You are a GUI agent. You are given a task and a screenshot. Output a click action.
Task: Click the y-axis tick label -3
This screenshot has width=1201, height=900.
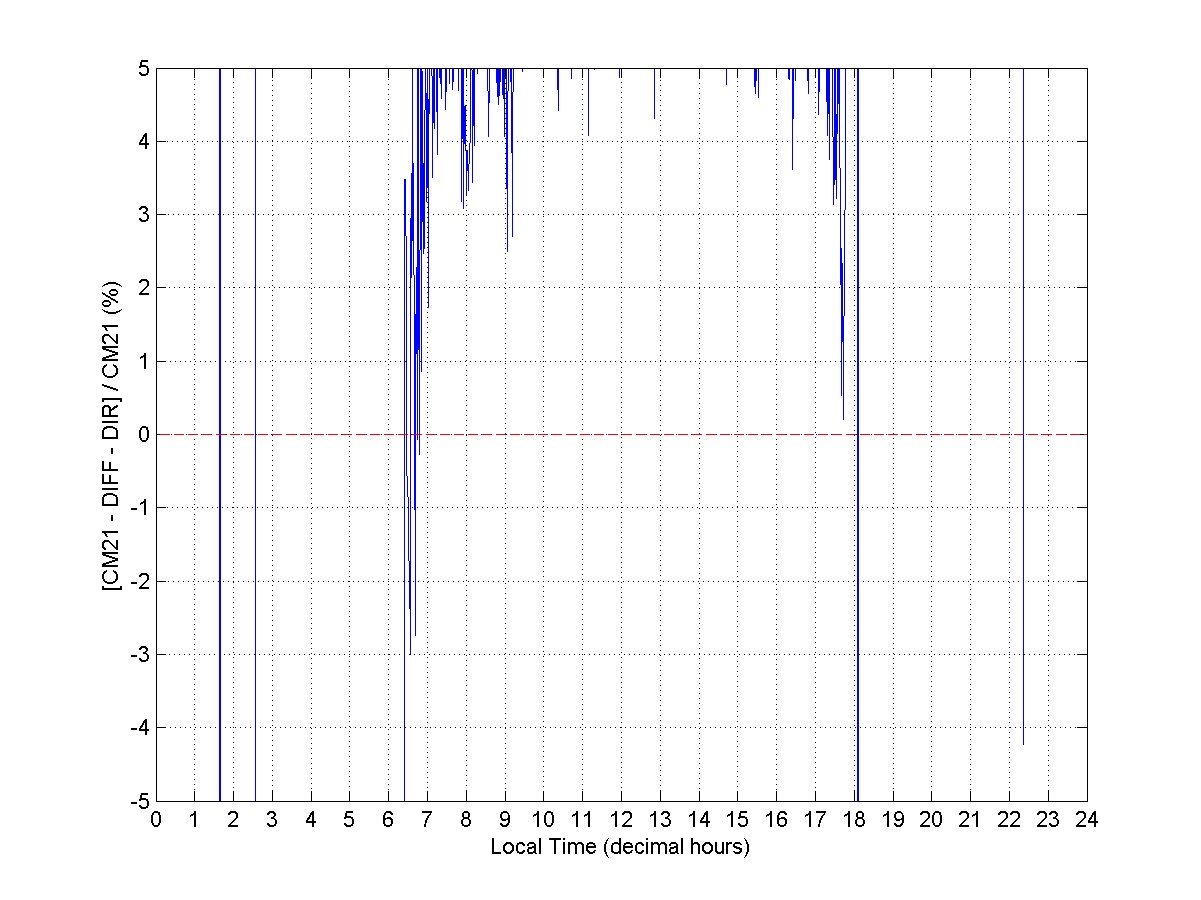coord(141,654)
